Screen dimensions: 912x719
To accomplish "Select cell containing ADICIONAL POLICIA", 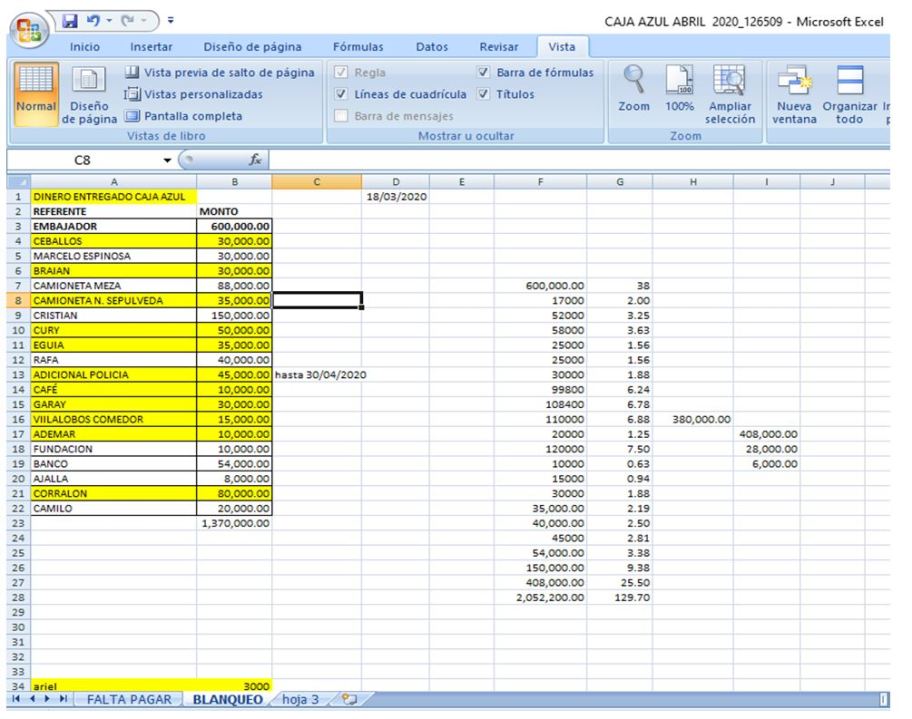I will 98,375.
